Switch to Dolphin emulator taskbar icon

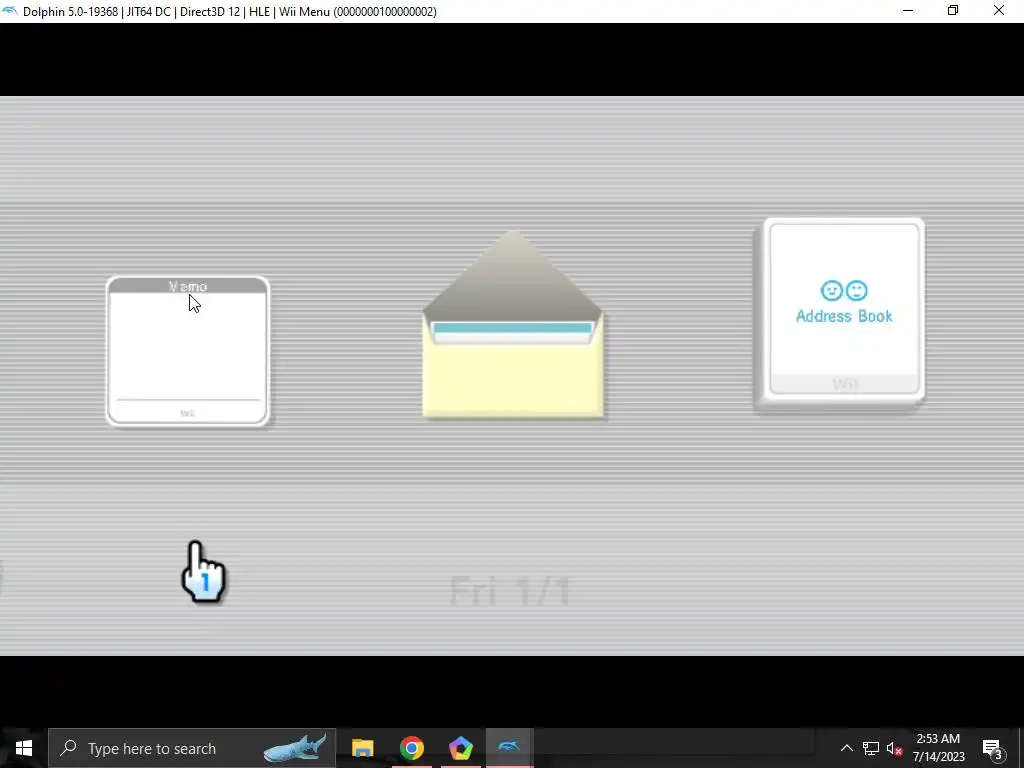tap(509, 748)
